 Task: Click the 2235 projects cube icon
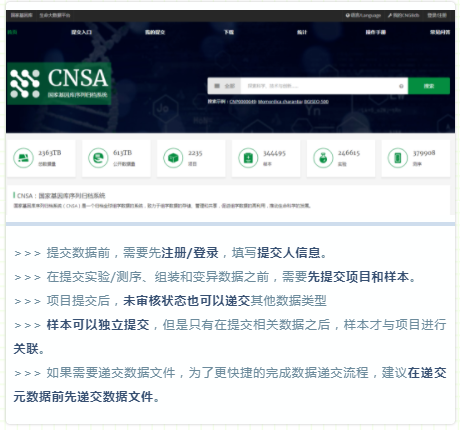click(173, 158)
